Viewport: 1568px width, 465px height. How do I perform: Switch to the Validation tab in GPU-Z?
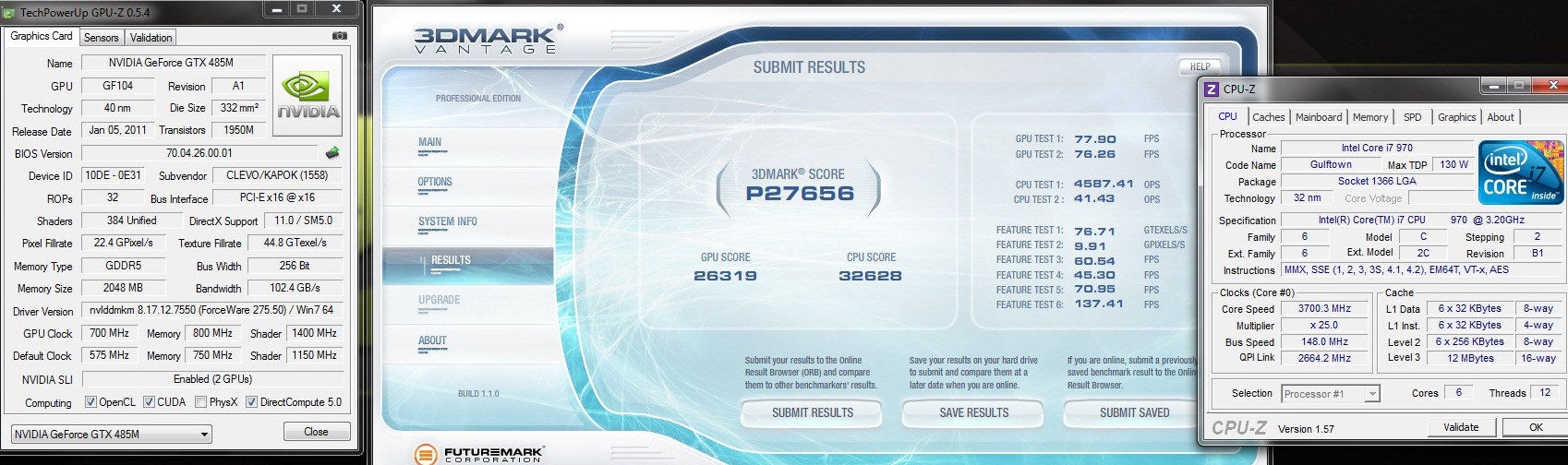coord(151,38)
